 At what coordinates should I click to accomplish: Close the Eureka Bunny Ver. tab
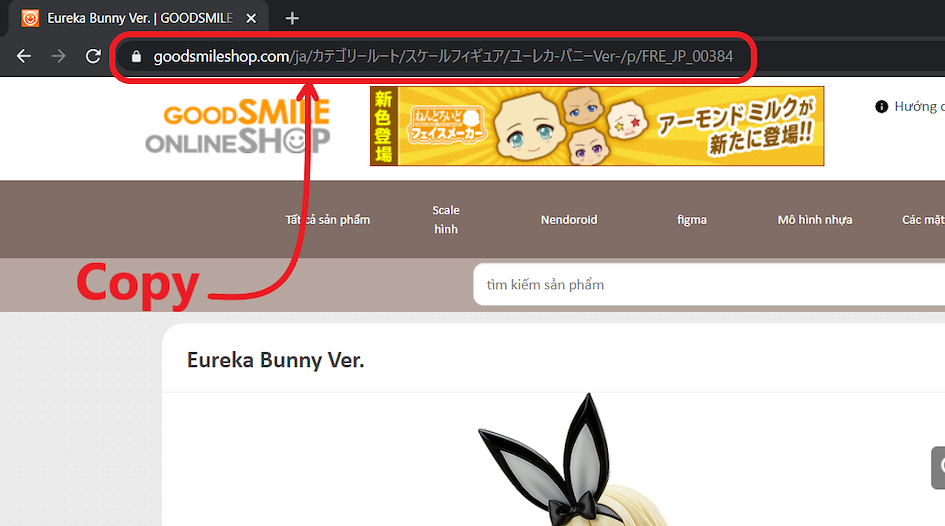(x=251, y=19)
